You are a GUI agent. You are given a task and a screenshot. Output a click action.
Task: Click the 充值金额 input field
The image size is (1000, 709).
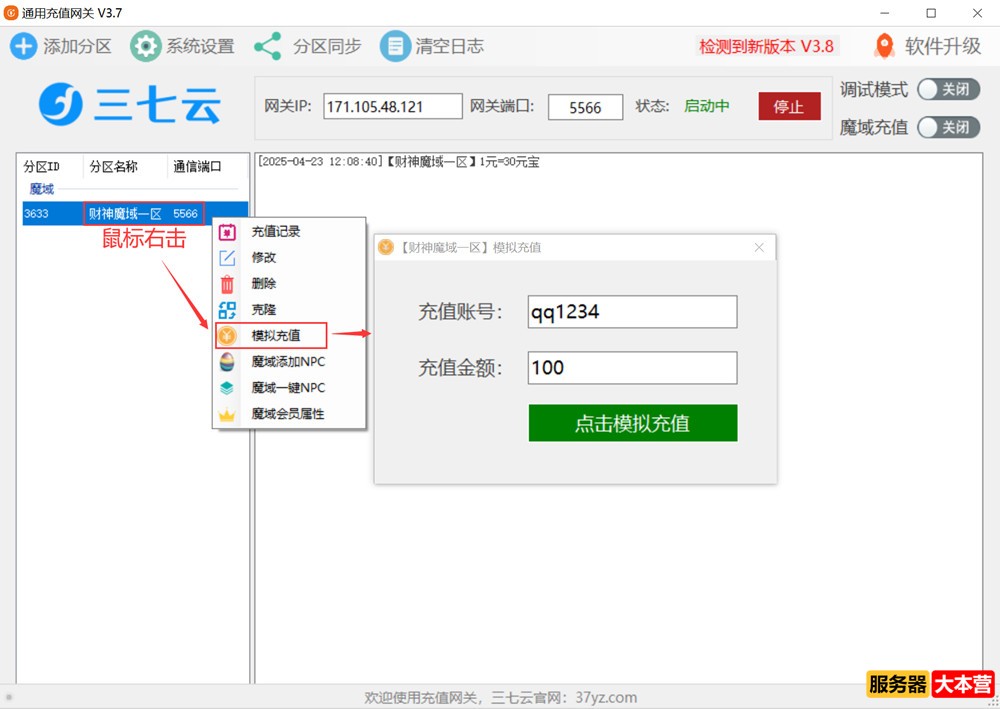632,368
